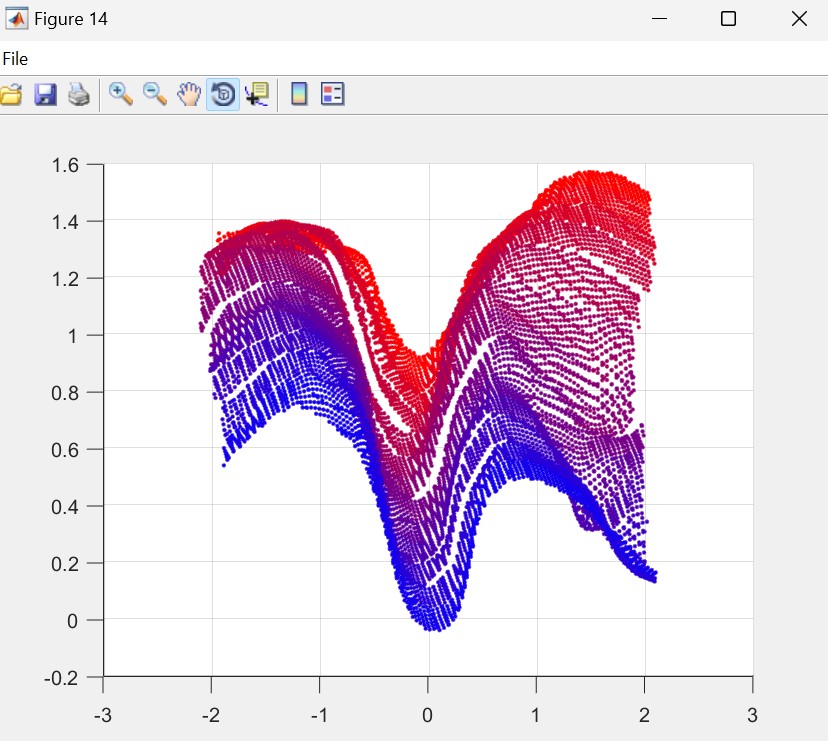Open the File menu
This screenshot has height=741, width=828.
(15, 59)
